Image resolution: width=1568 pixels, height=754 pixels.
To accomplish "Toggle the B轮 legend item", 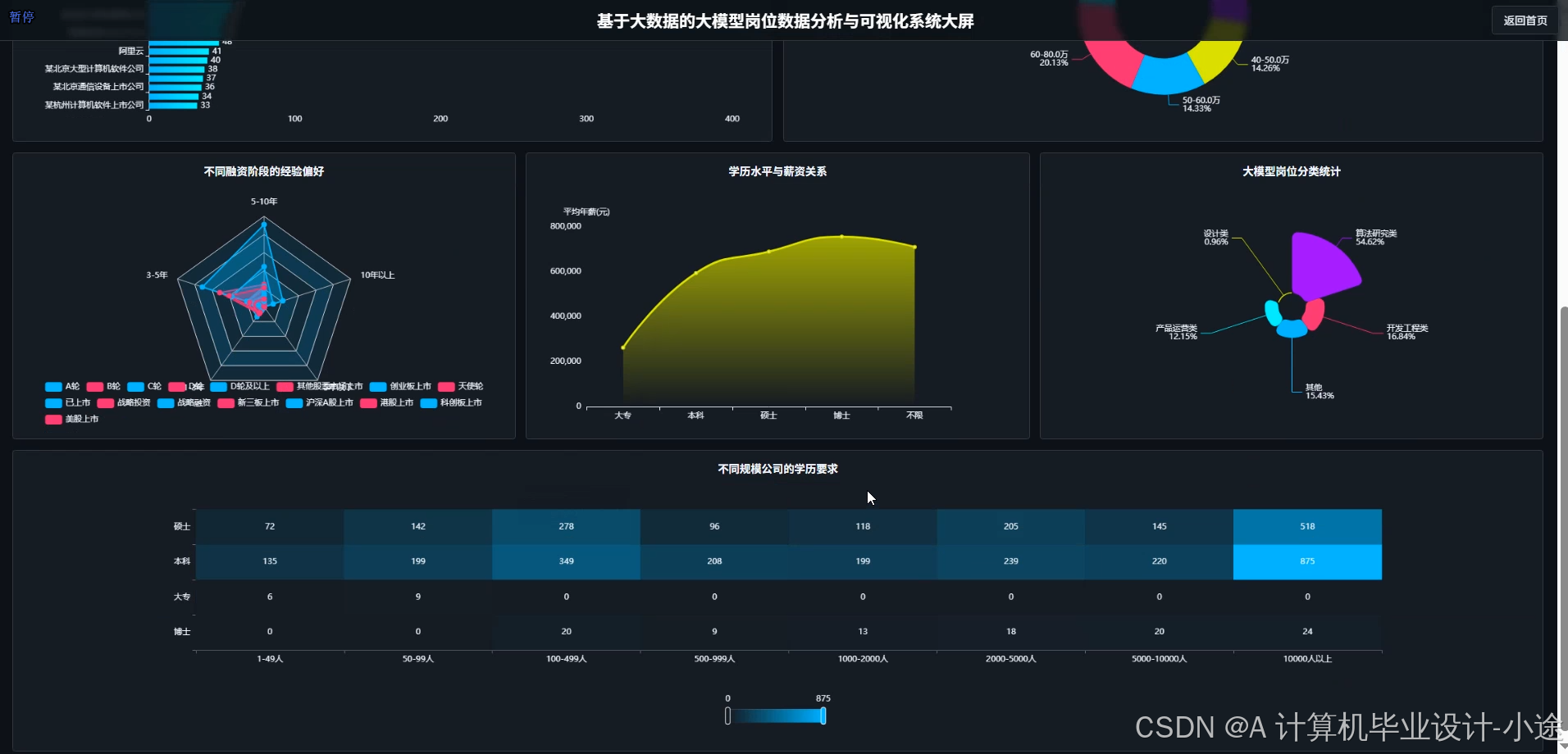I will [x=103, y=386].
